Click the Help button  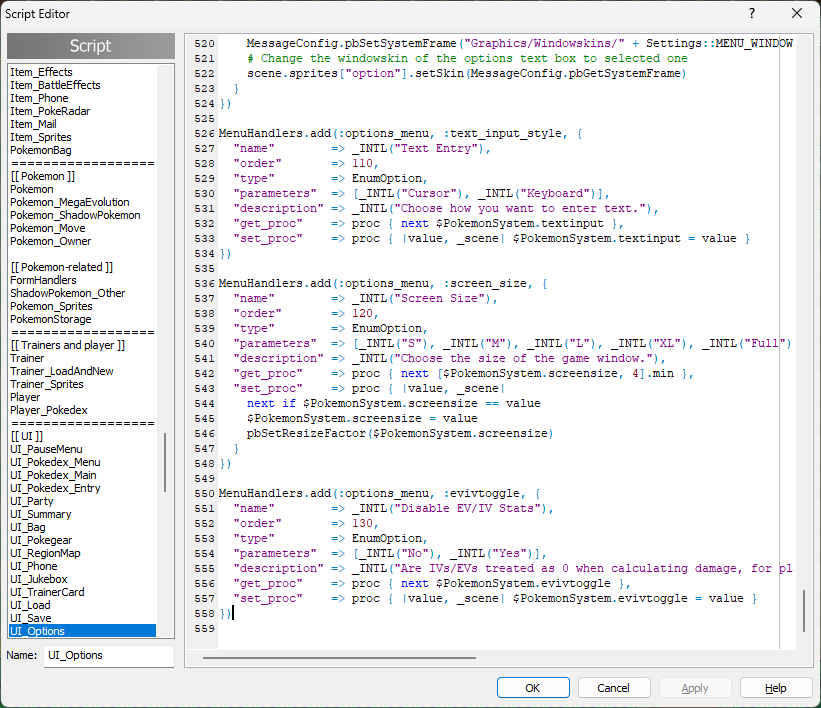click(776, 688)
